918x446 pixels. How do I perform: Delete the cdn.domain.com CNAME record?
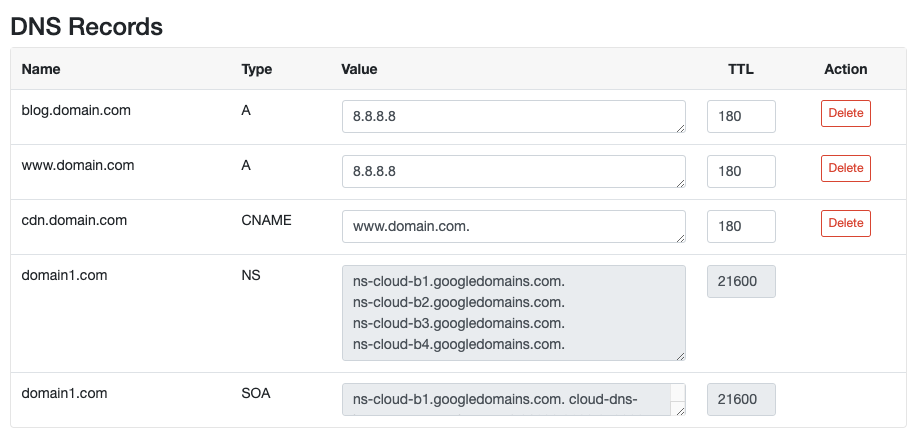point(845,224)
